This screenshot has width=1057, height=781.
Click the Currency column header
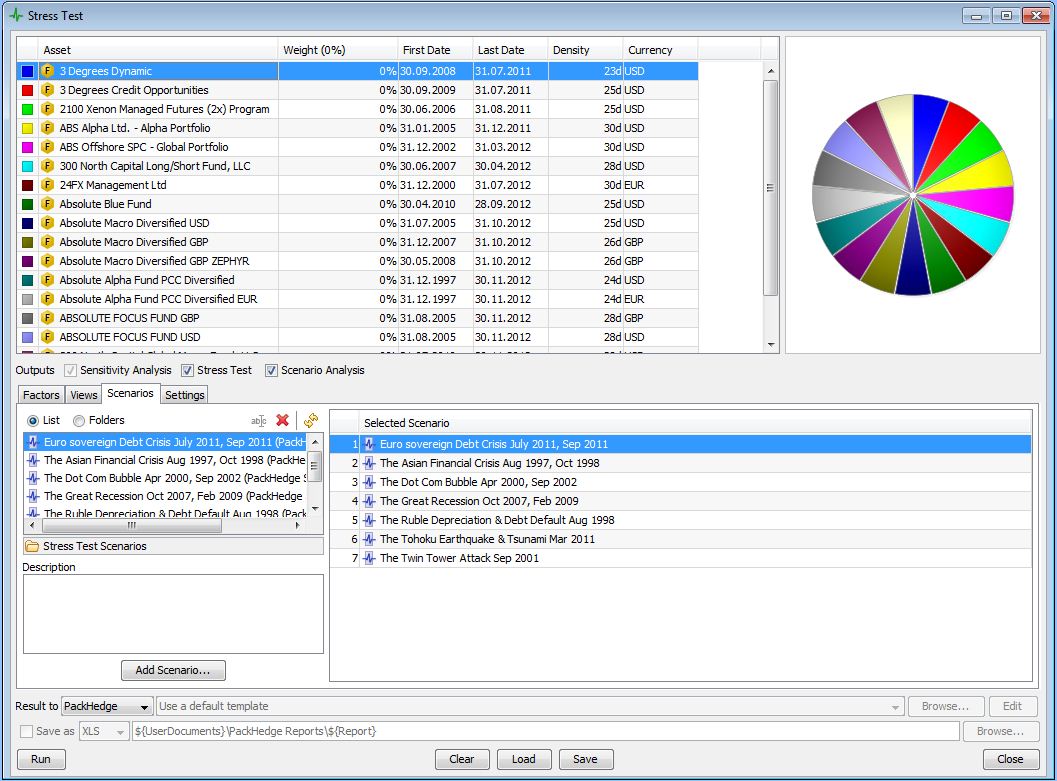[x=661, y=50]
